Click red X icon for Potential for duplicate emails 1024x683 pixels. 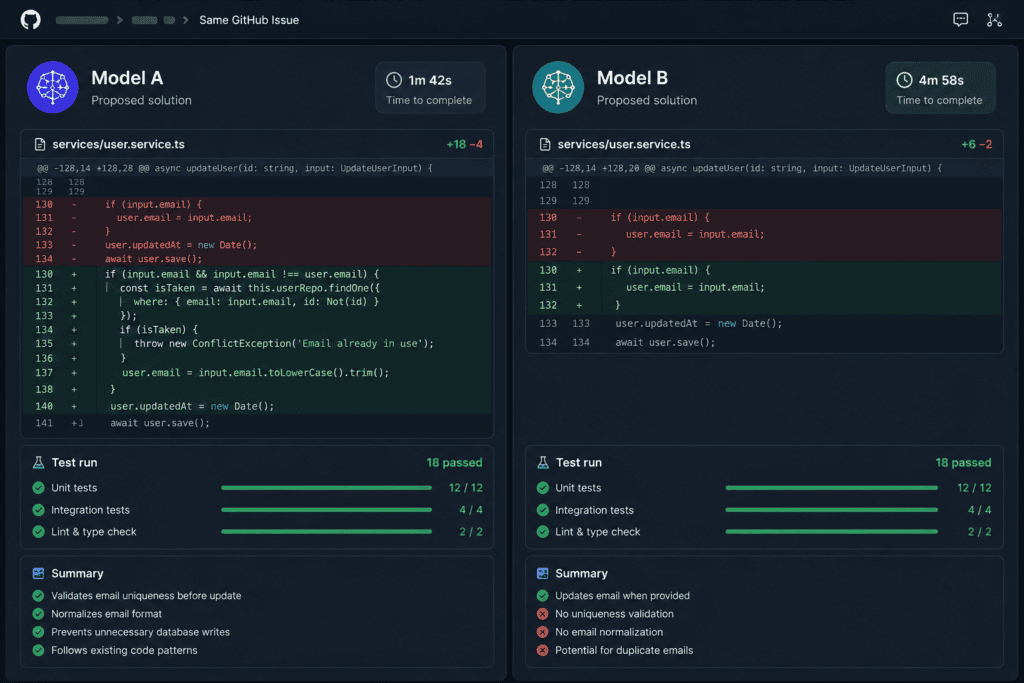(x=543, y=650)
